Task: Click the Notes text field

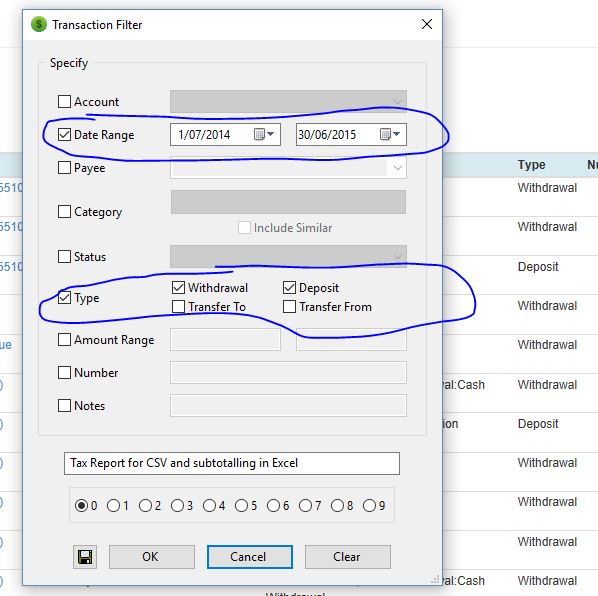Action: click(x=288, y=405)
